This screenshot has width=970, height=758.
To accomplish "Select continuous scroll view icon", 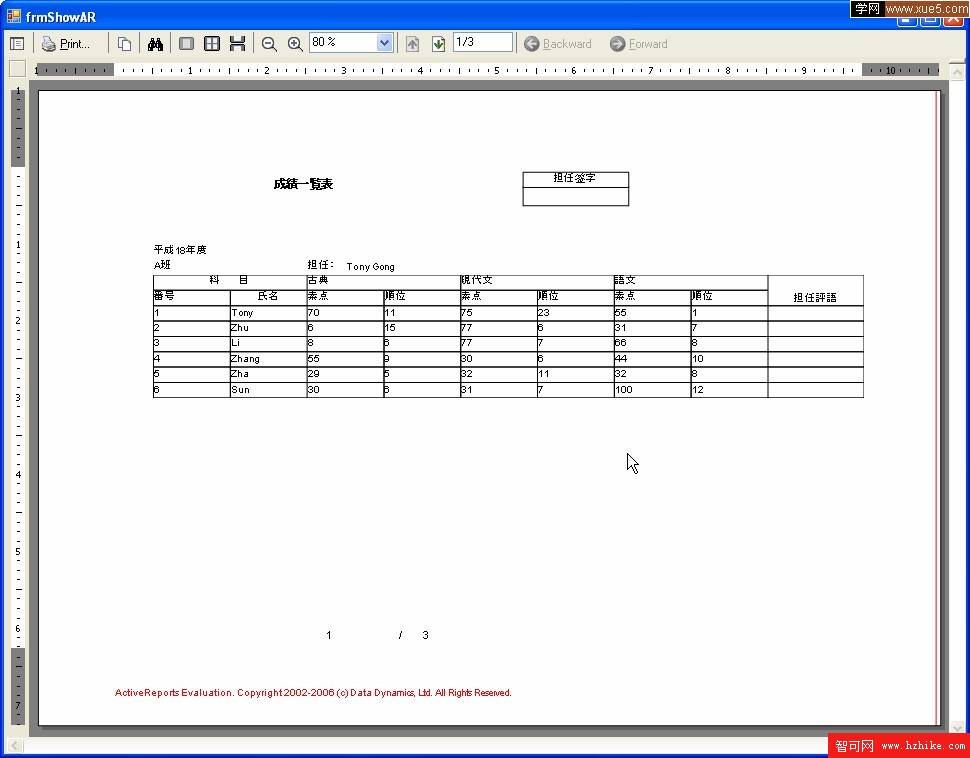I will 237,44.
